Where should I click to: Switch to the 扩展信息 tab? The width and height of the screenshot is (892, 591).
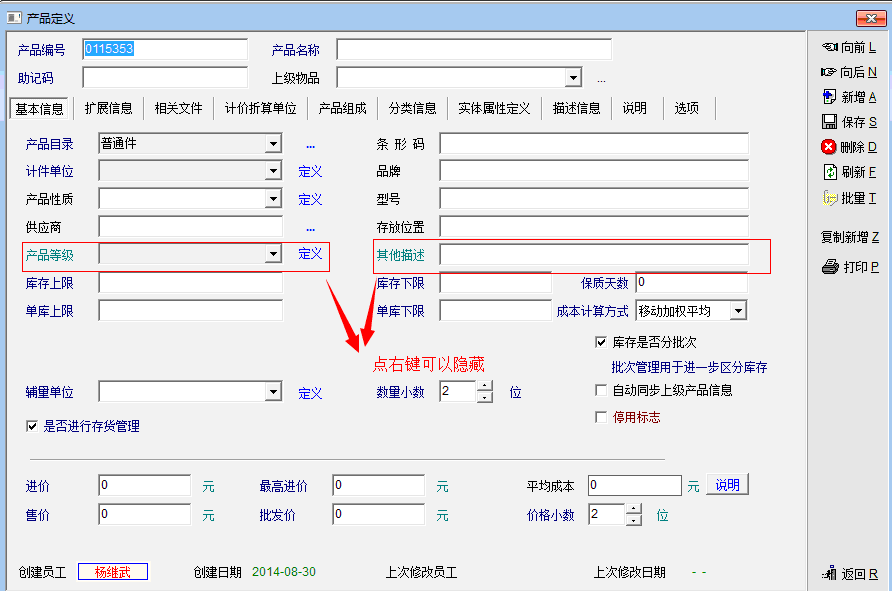tap(108, 108)
